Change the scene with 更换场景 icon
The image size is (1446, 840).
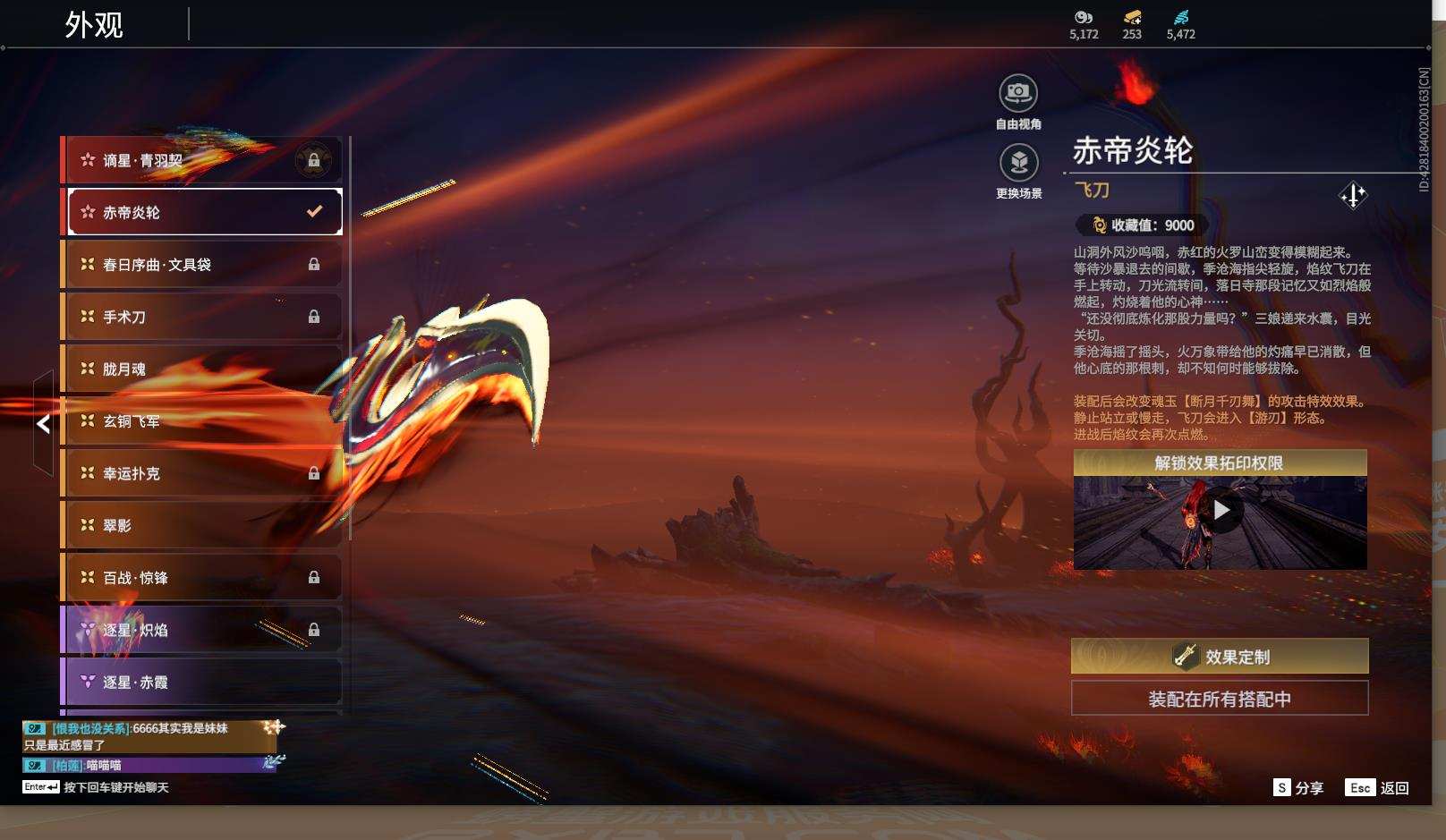[1018, 163]
